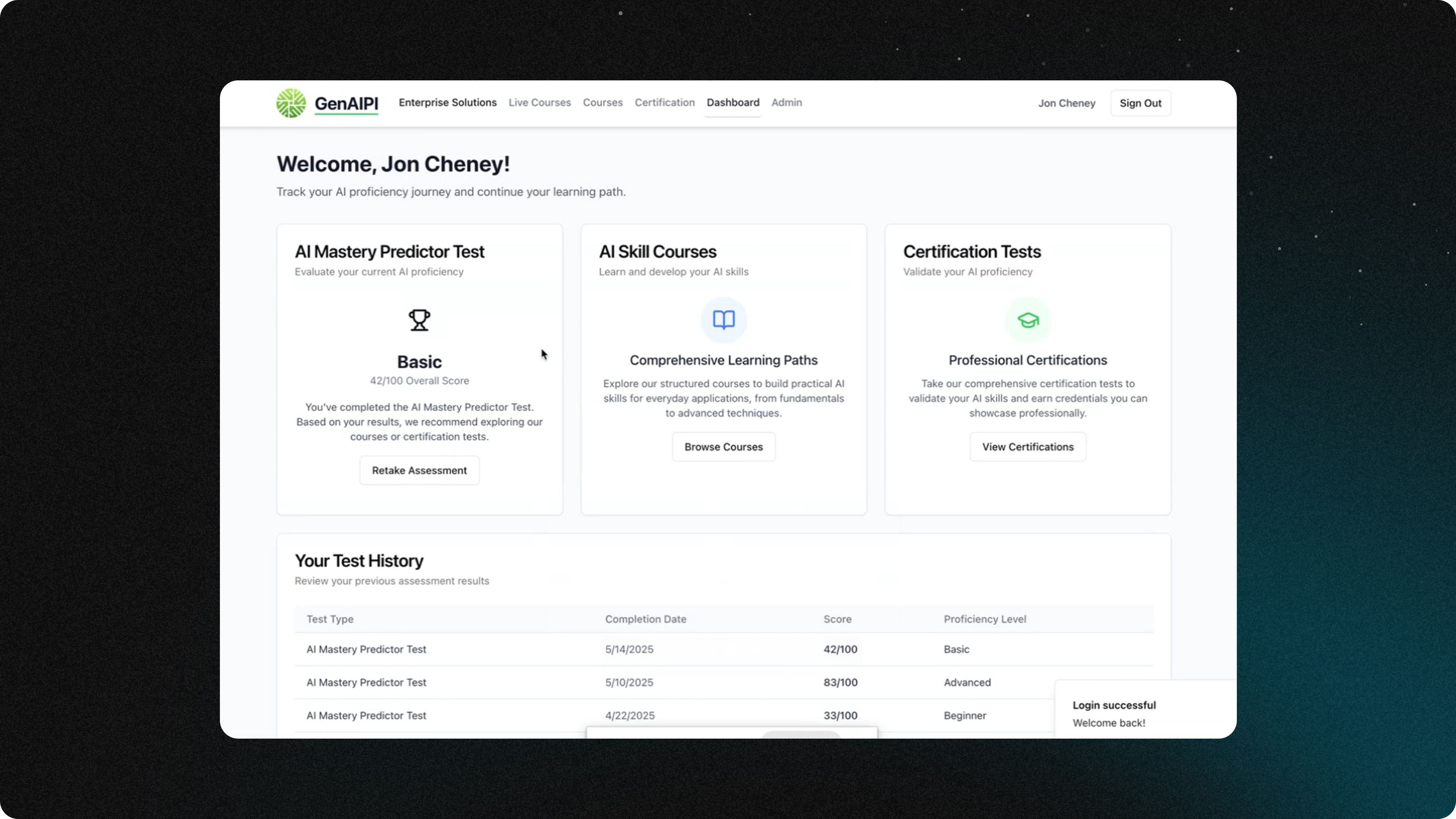The image size is (1456, 819).
Task: Select the 83/100 Advanced test row
Action: tap(839, 682)
